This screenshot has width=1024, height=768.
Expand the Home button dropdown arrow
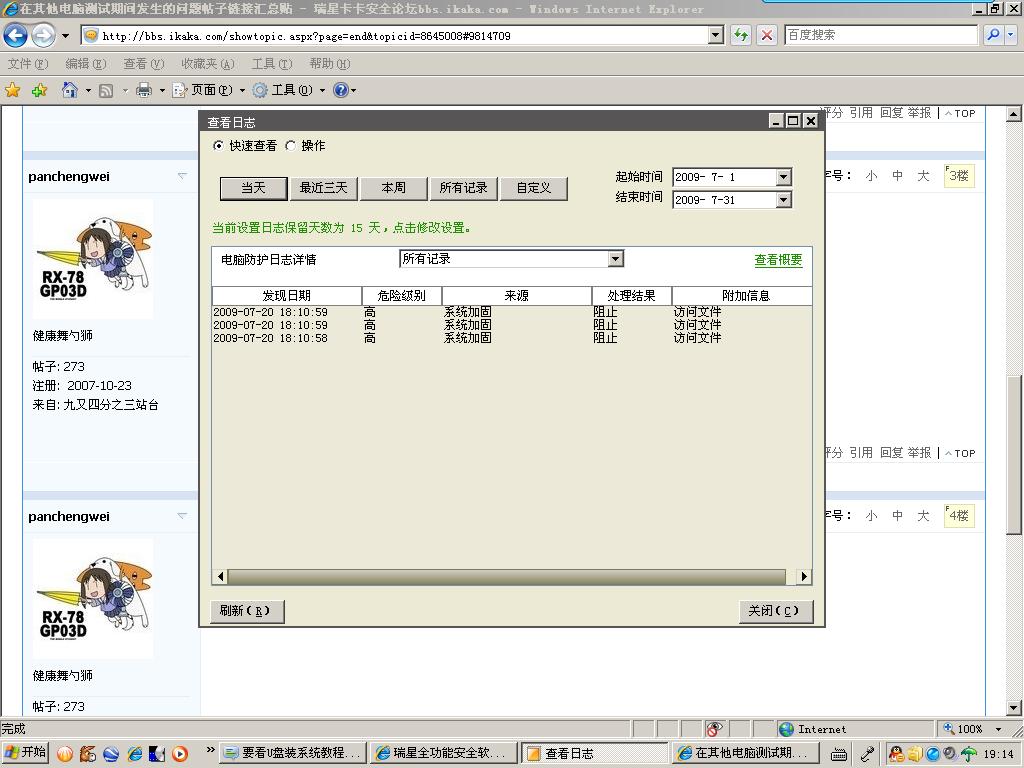88,90
